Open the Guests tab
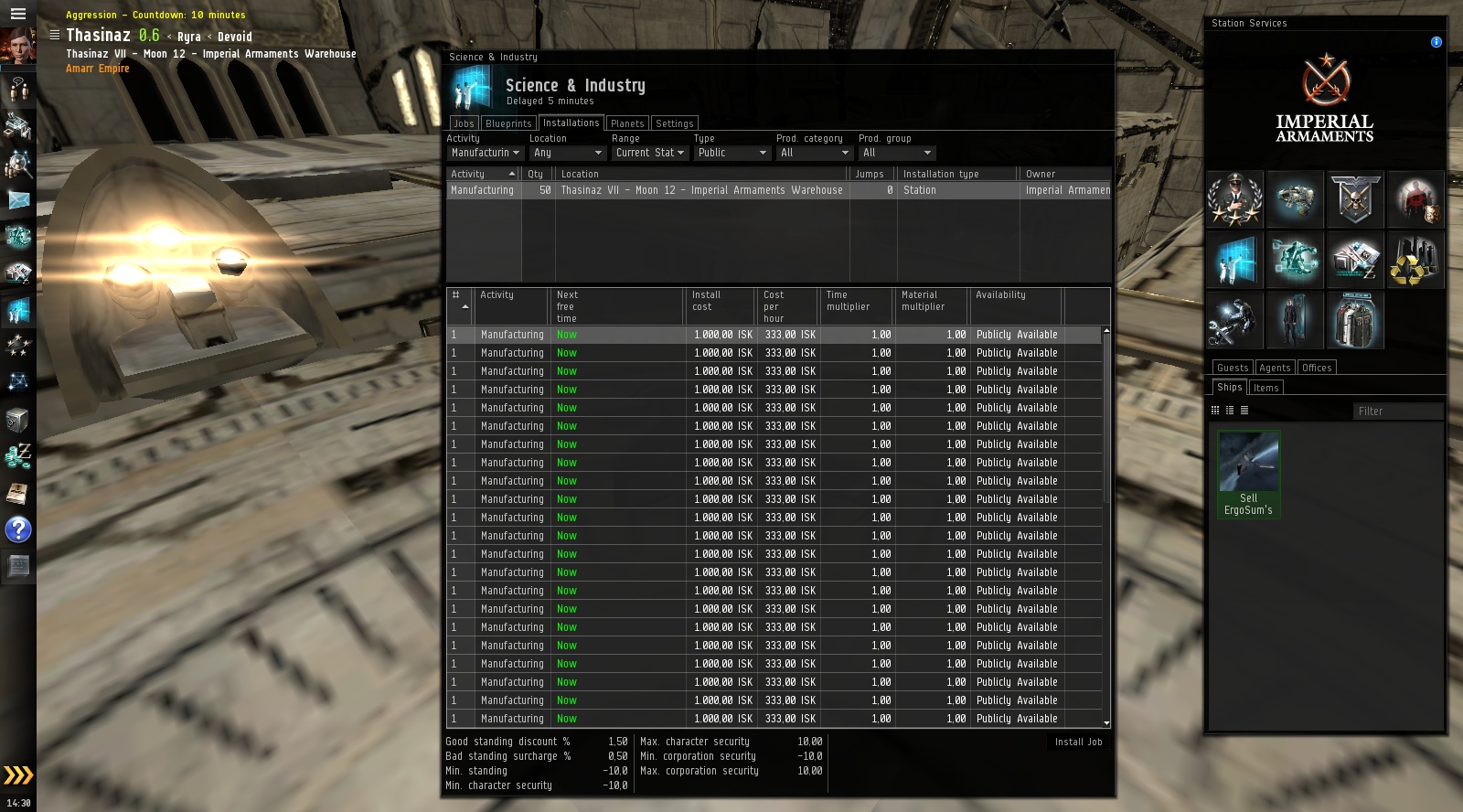This screenshot has width=1463, height=812. [1233, 368]
